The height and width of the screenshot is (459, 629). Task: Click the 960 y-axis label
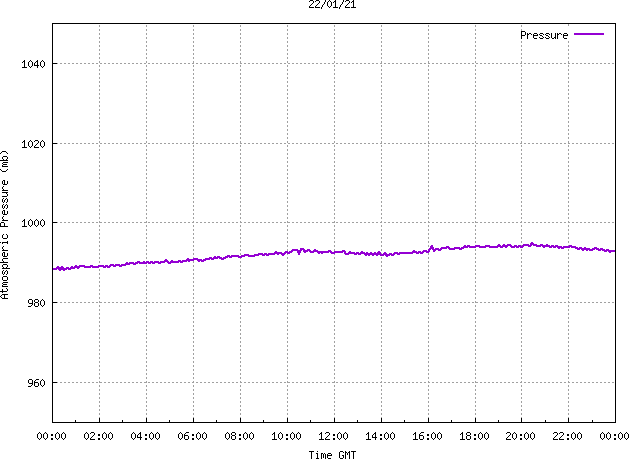37,383
